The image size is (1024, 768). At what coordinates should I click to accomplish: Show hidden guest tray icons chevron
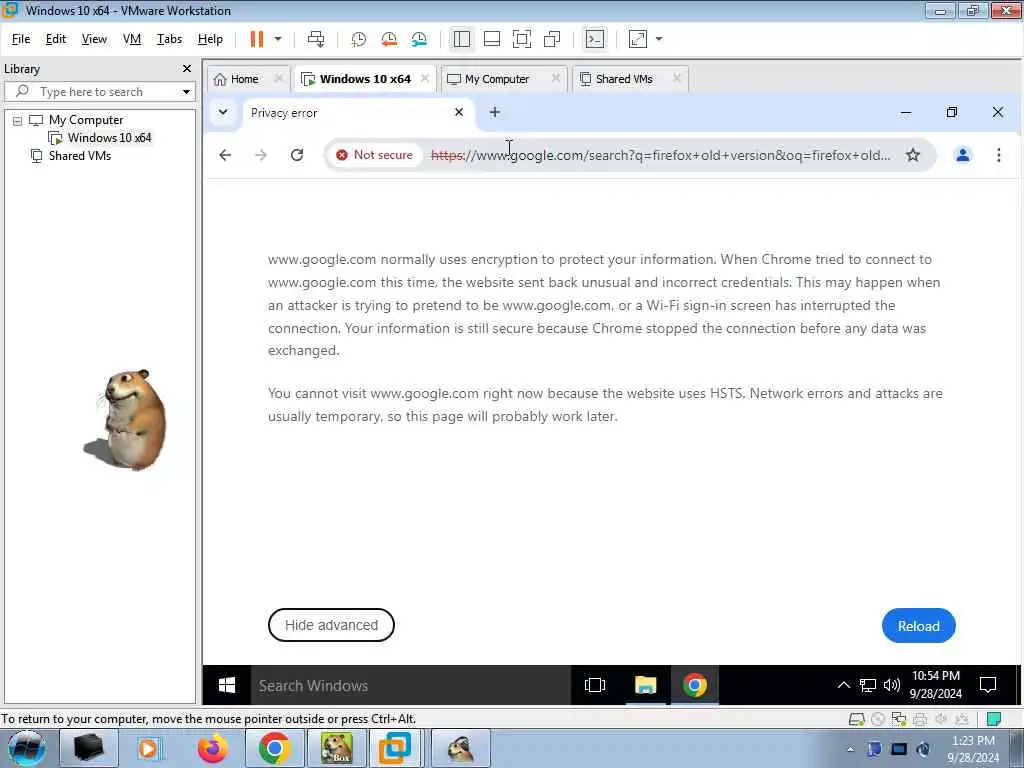click(x=844, y=685)
